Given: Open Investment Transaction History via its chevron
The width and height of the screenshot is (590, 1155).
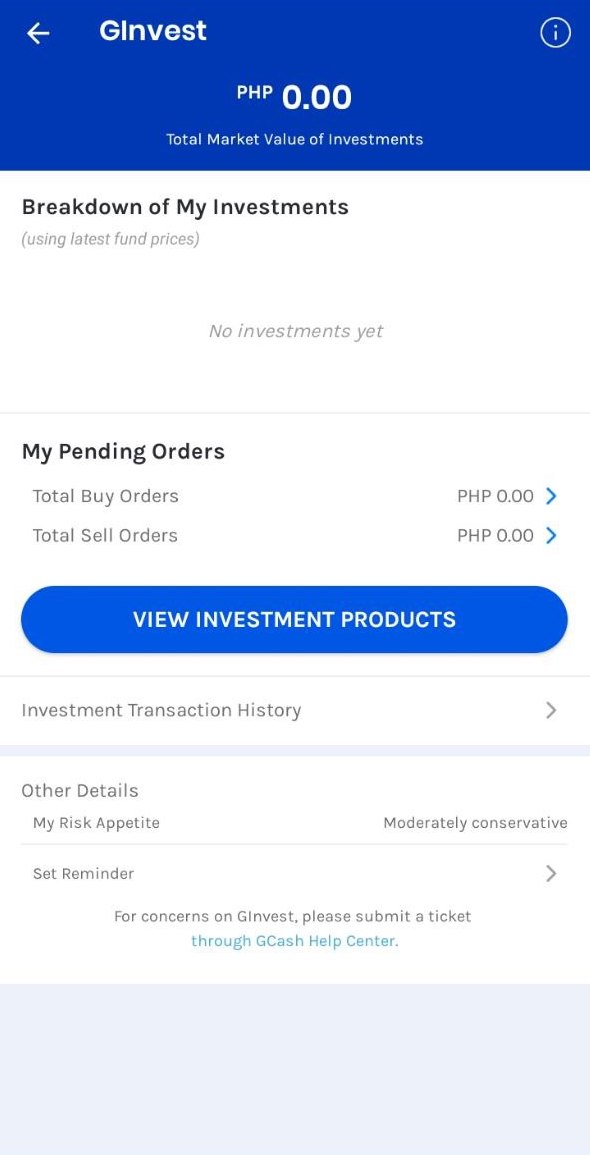Looking at the screenshot, I should (x=551, y=710).
